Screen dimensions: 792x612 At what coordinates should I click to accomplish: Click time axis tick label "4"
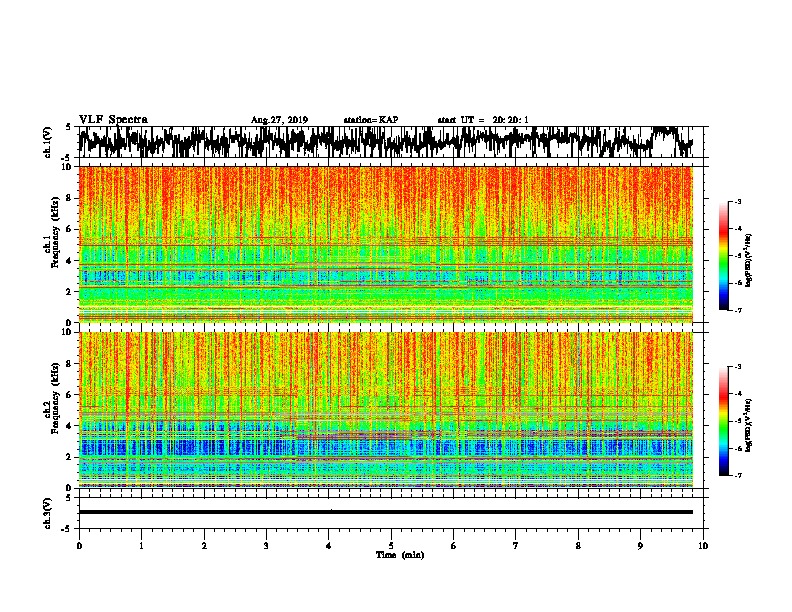coord(329,546)
